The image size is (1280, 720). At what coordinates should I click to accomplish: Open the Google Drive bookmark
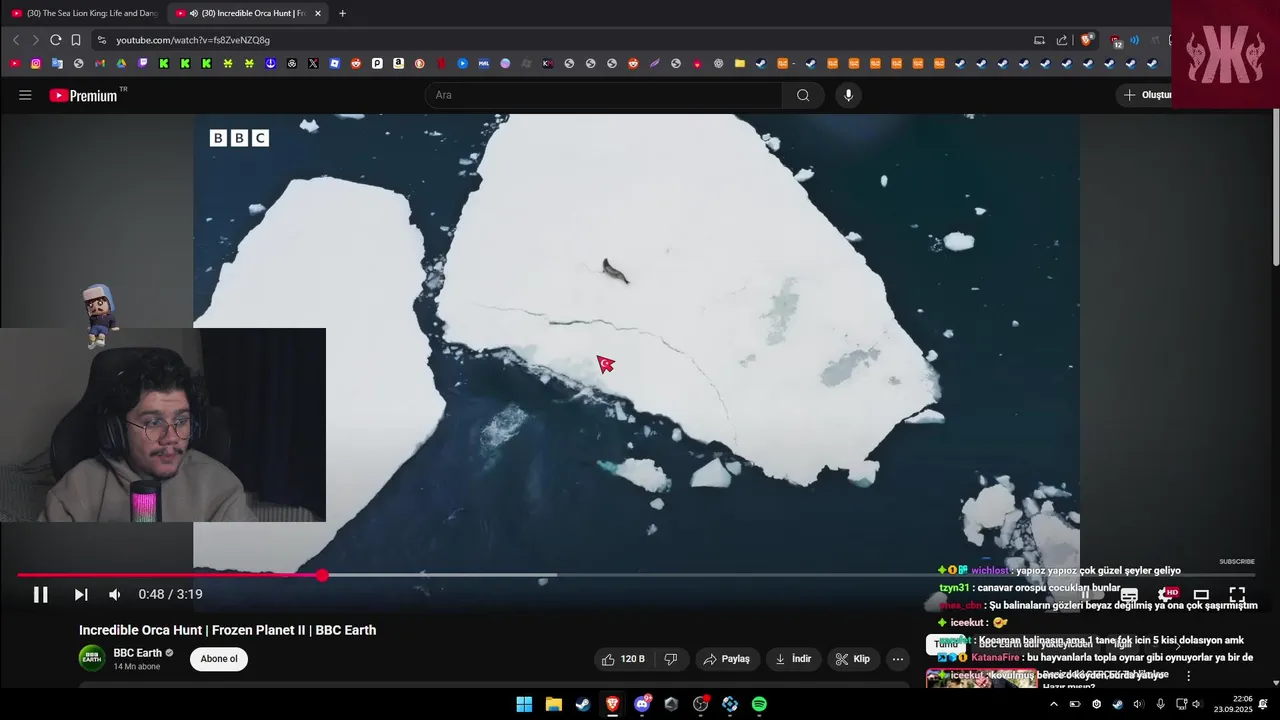(121, 63)
